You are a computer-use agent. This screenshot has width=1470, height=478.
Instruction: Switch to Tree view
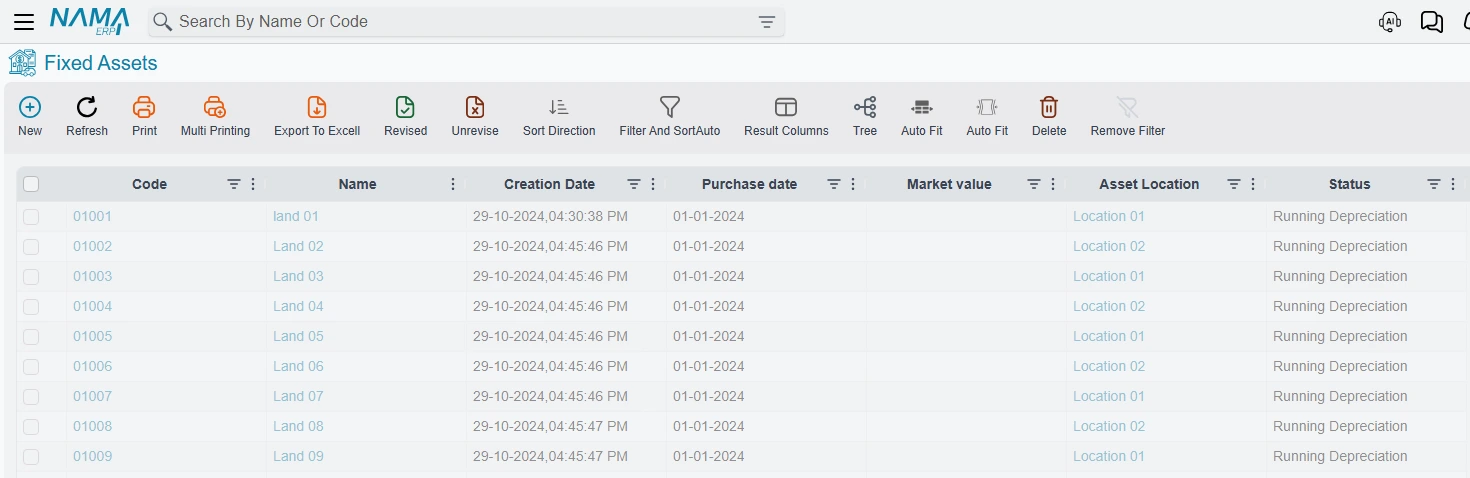click(x=865, y=117)
